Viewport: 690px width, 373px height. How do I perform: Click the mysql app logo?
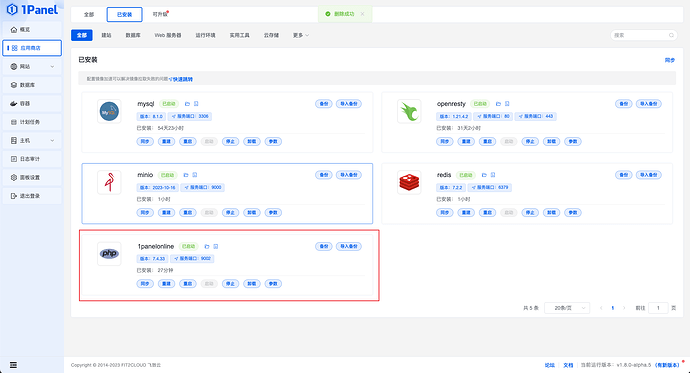click(109, 111)
